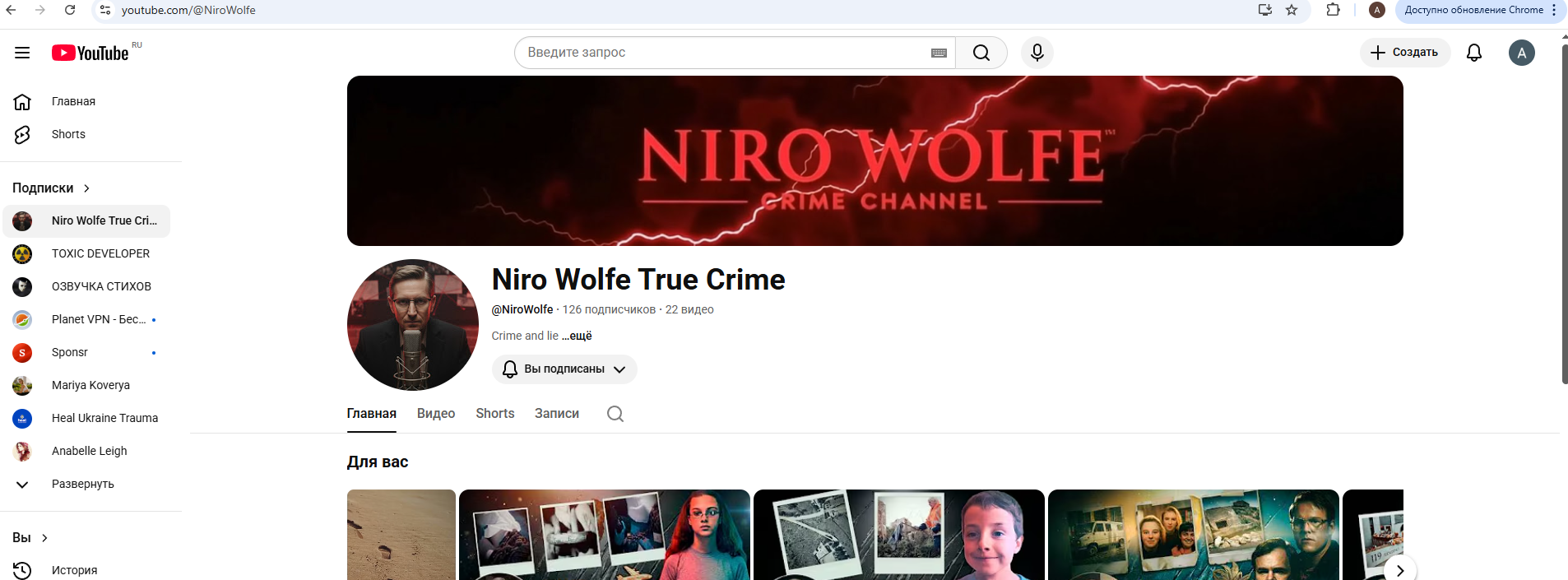Open the subscribed notification dropdown
Image resolution: width=1568 pixels, height=580 pixels.
(x=564, y=369)
